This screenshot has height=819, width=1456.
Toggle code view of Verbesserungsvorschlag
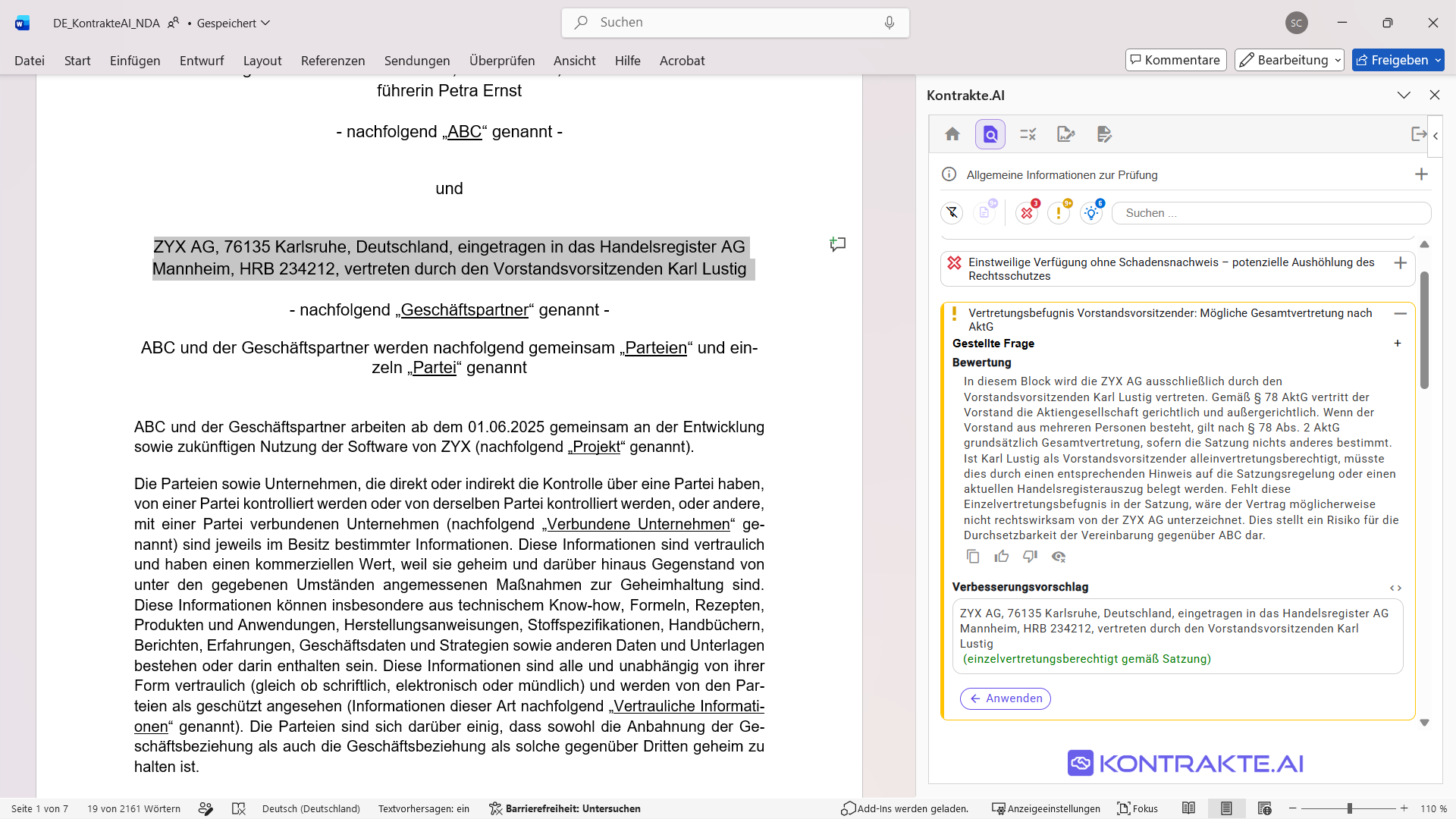pos(1395,588)
